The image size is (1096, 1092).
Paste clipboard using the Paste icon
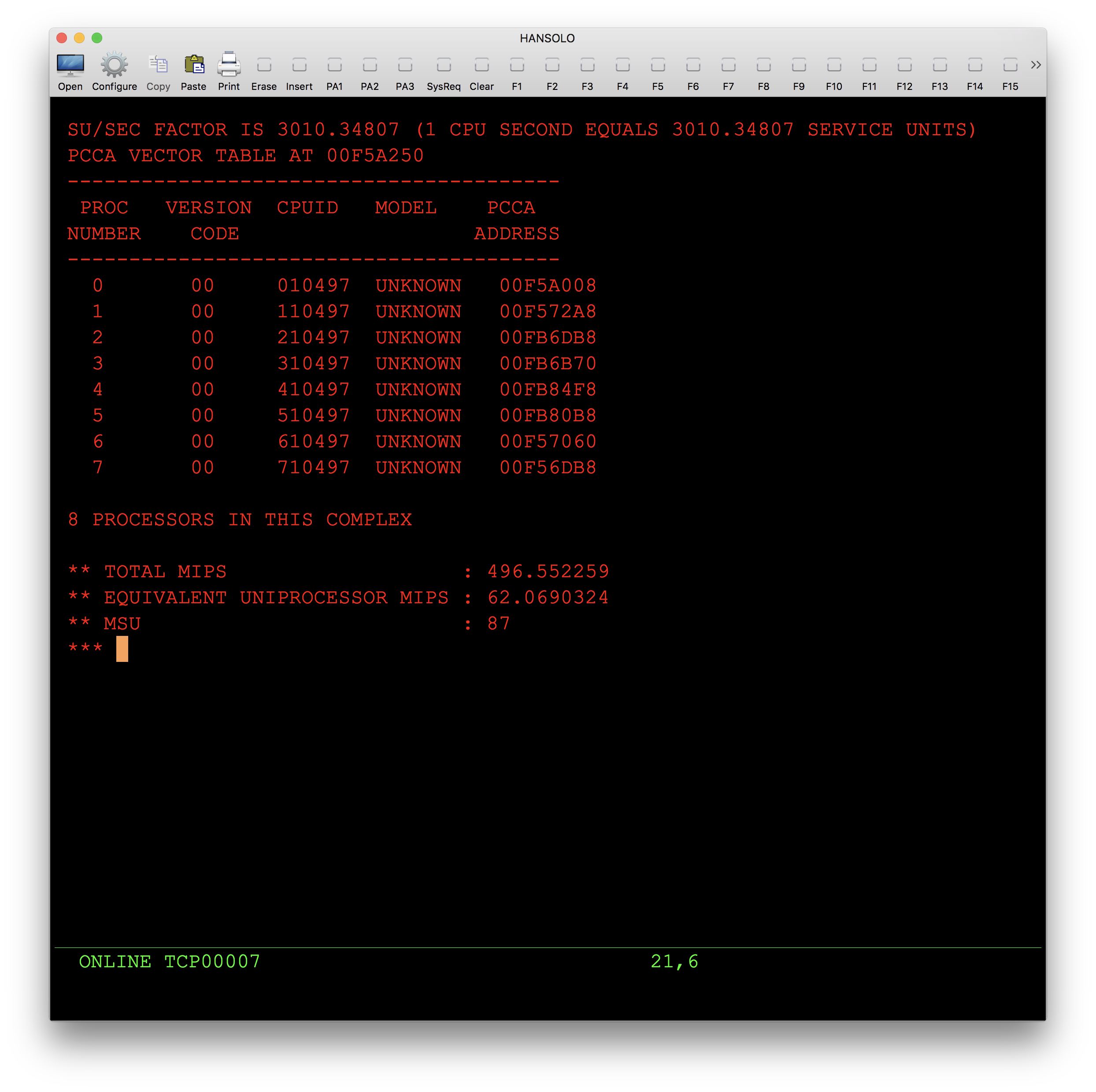[193, 65]
